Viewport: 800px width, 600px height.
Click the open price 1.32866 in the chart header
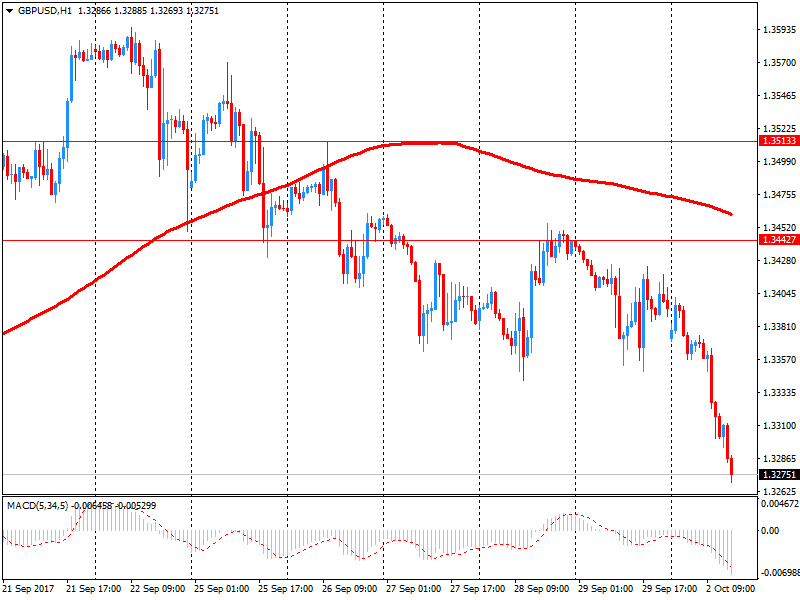point(95,11)
